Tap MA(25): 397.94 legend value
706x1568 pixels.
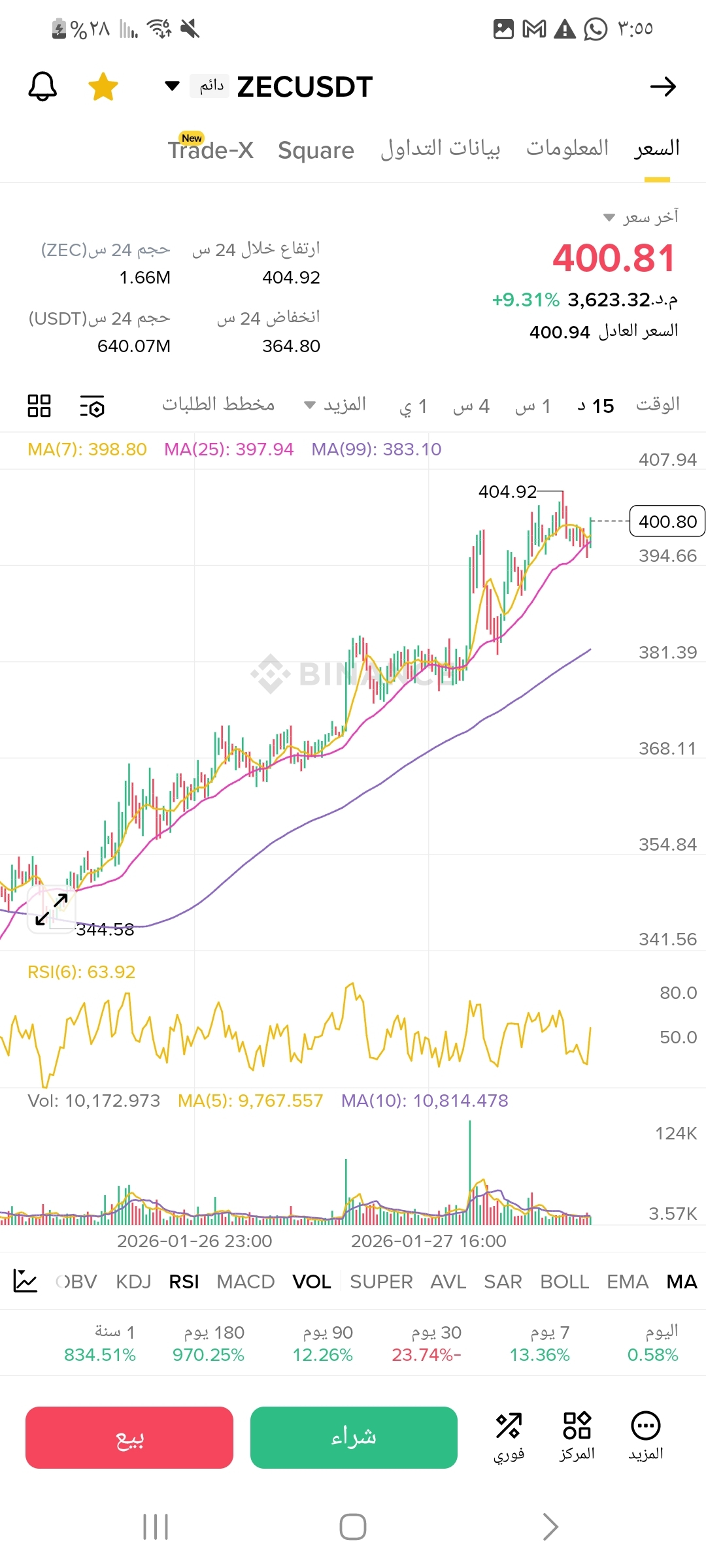click(229, 449)
